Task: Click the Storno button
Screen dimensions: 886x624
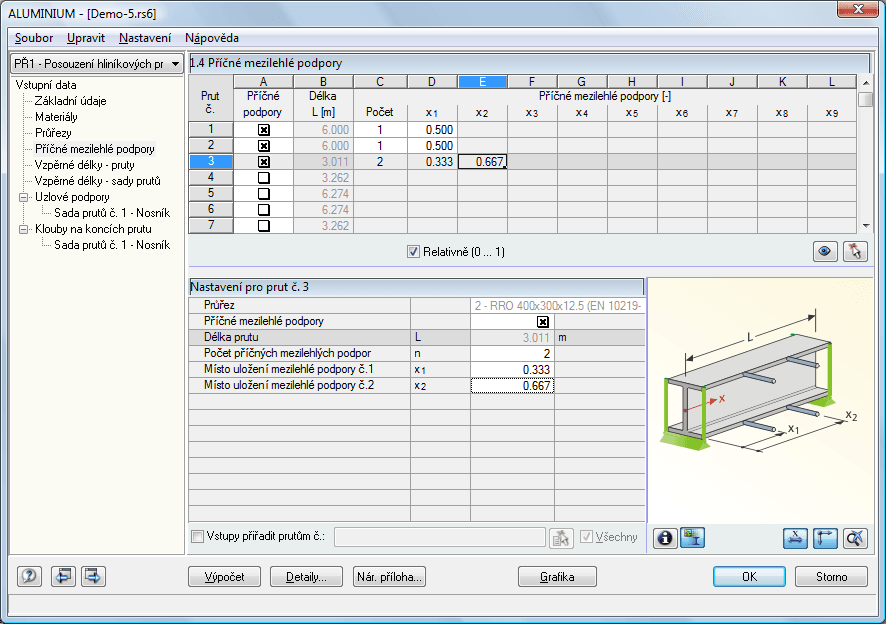Action: click(x=831, y=577)
